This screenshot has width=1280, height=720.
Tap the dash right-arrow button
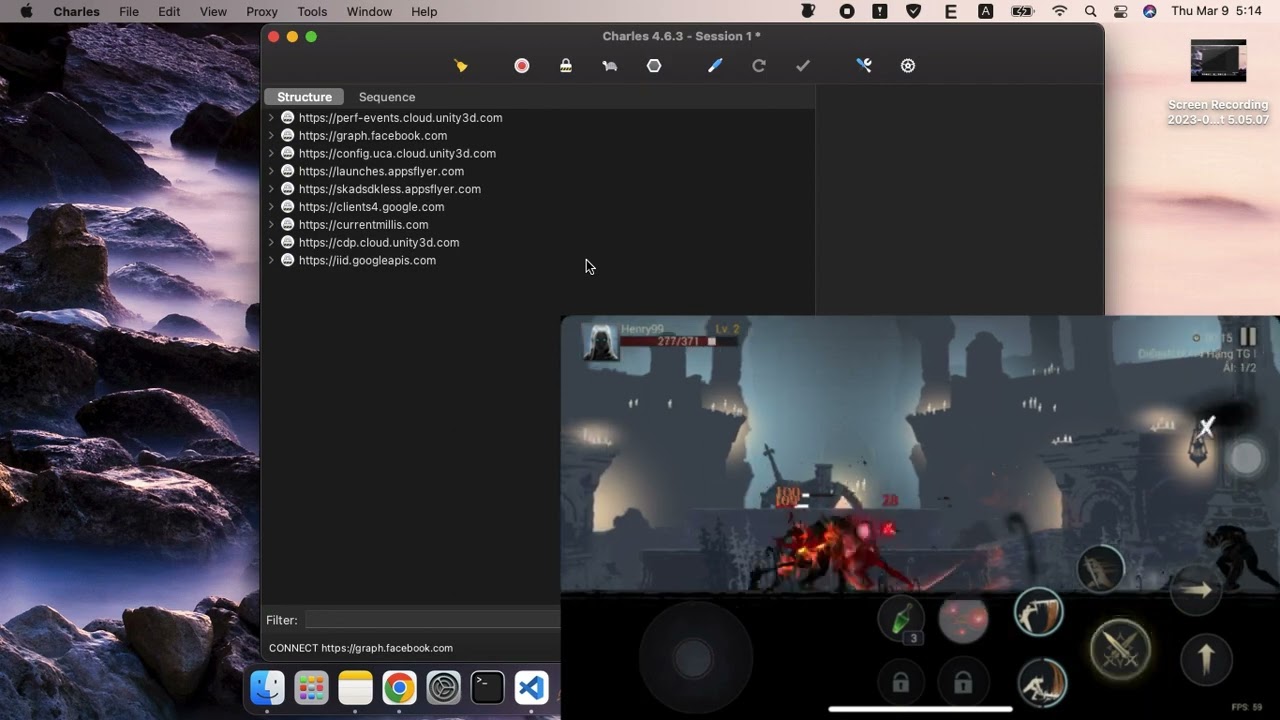(x=1196, y=590)
